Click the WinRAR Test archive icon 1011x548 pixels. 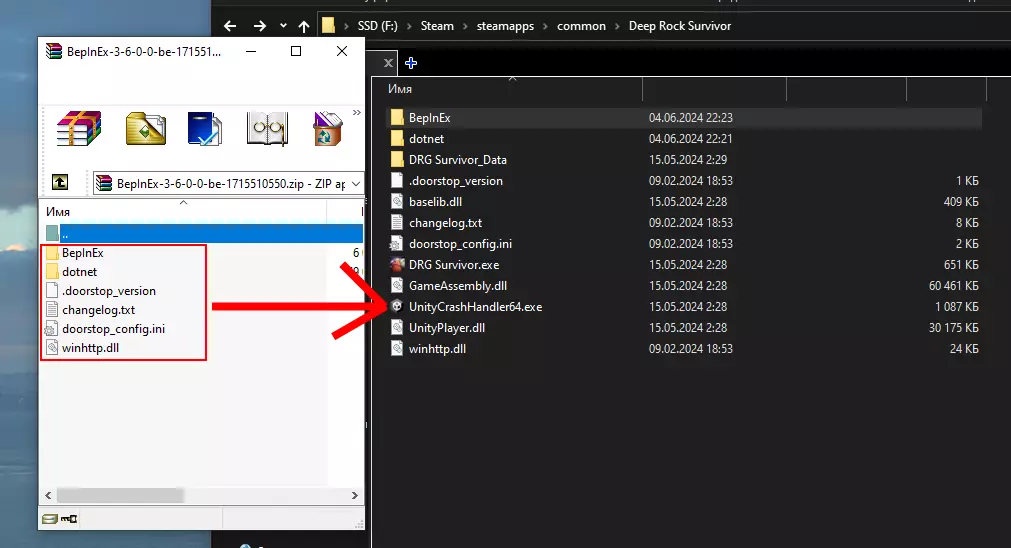click(205, 128)
